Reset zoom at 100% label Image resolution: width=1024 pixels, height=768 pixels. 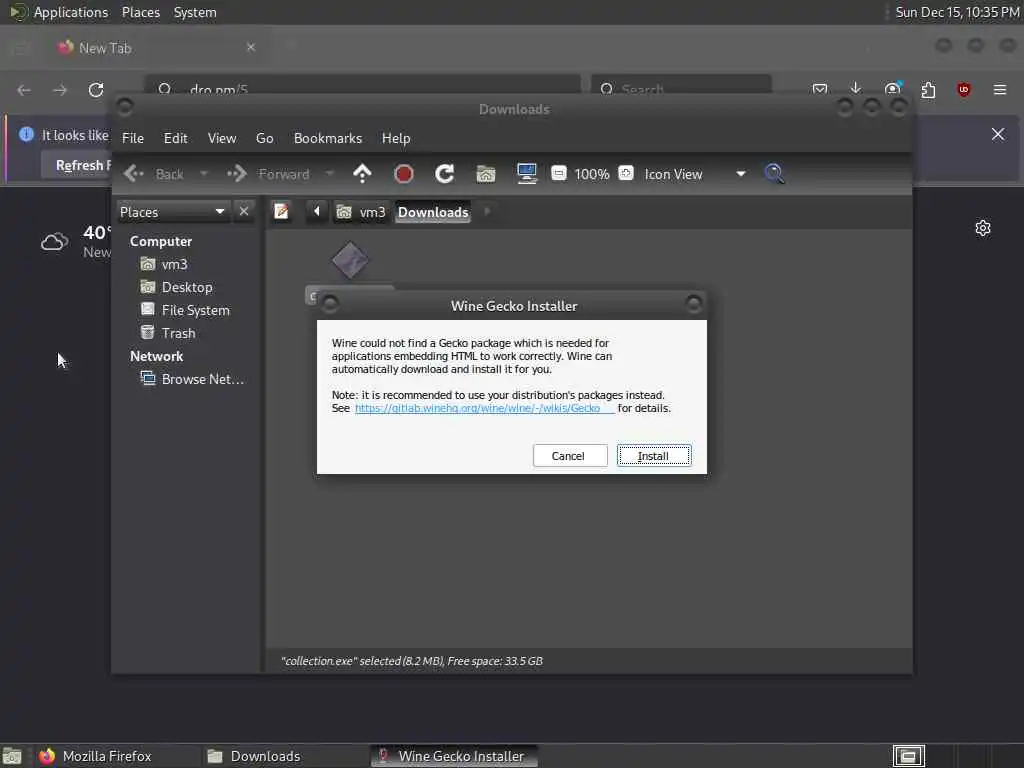(592, 174)
